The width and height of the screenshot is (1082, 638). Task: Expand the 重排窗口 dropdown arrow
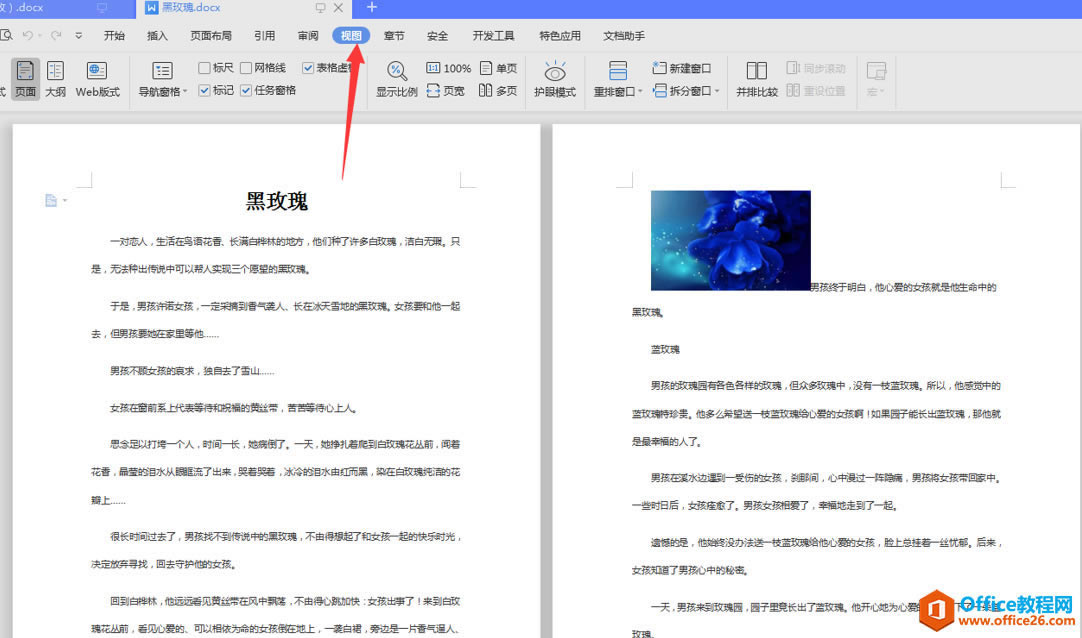pos(640,92)
